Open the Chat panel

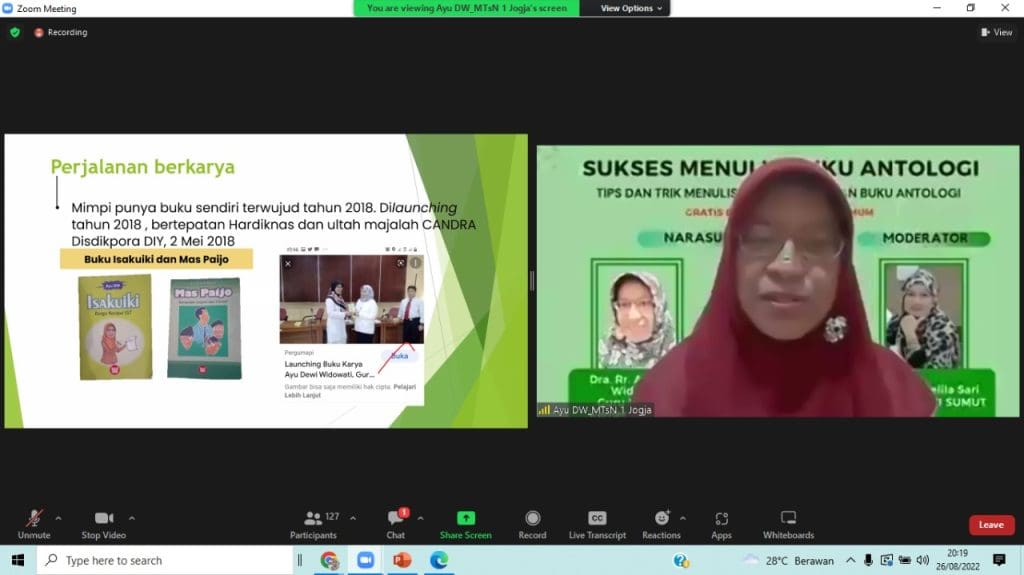tap(396, 525)
